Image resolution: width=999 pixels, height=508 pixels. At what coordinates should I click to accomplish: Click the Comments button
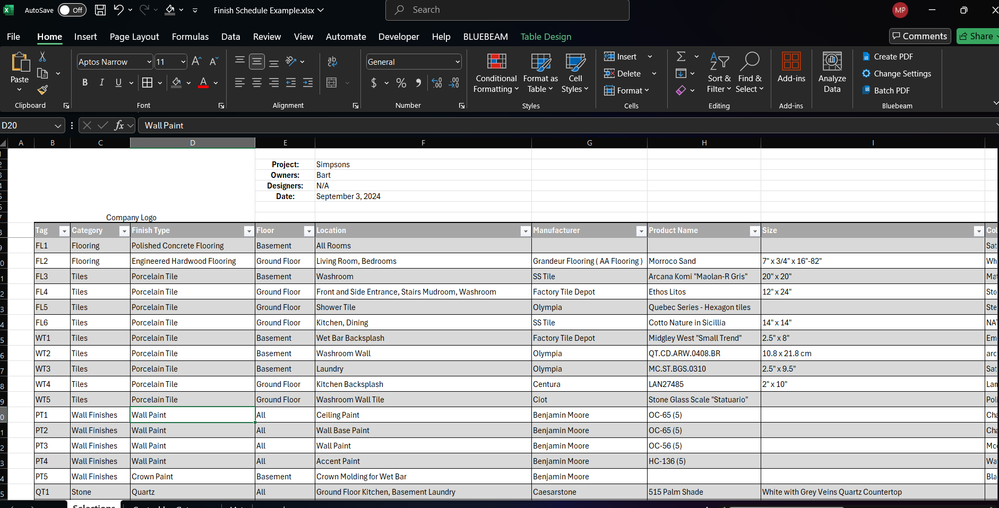pyautogui.click(x=918, y=36)
